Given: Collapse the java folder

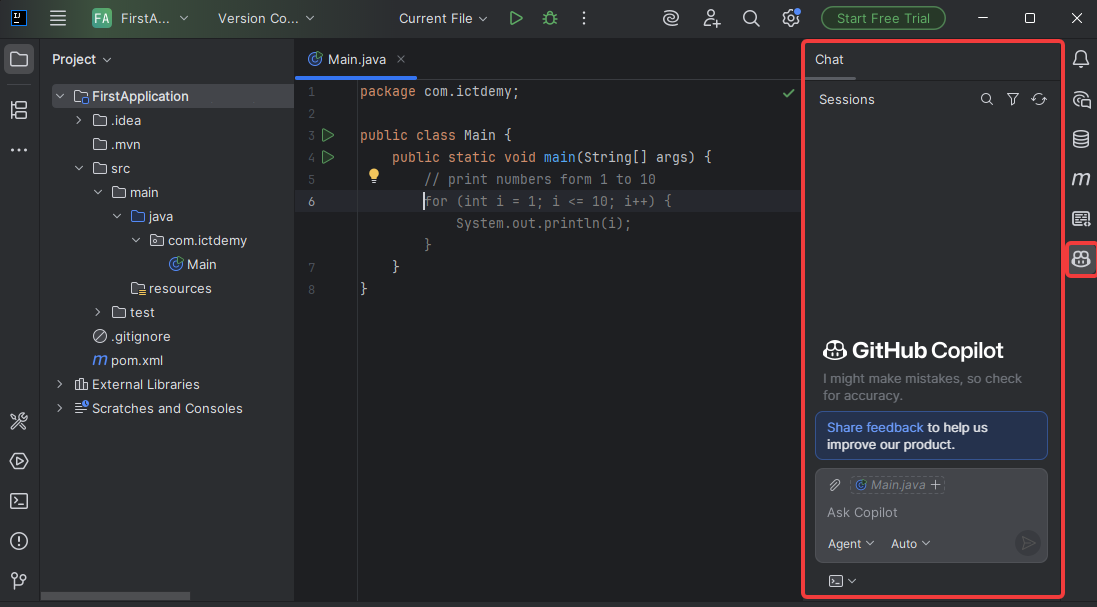Looking at the screenshot, I should [117, 216].
